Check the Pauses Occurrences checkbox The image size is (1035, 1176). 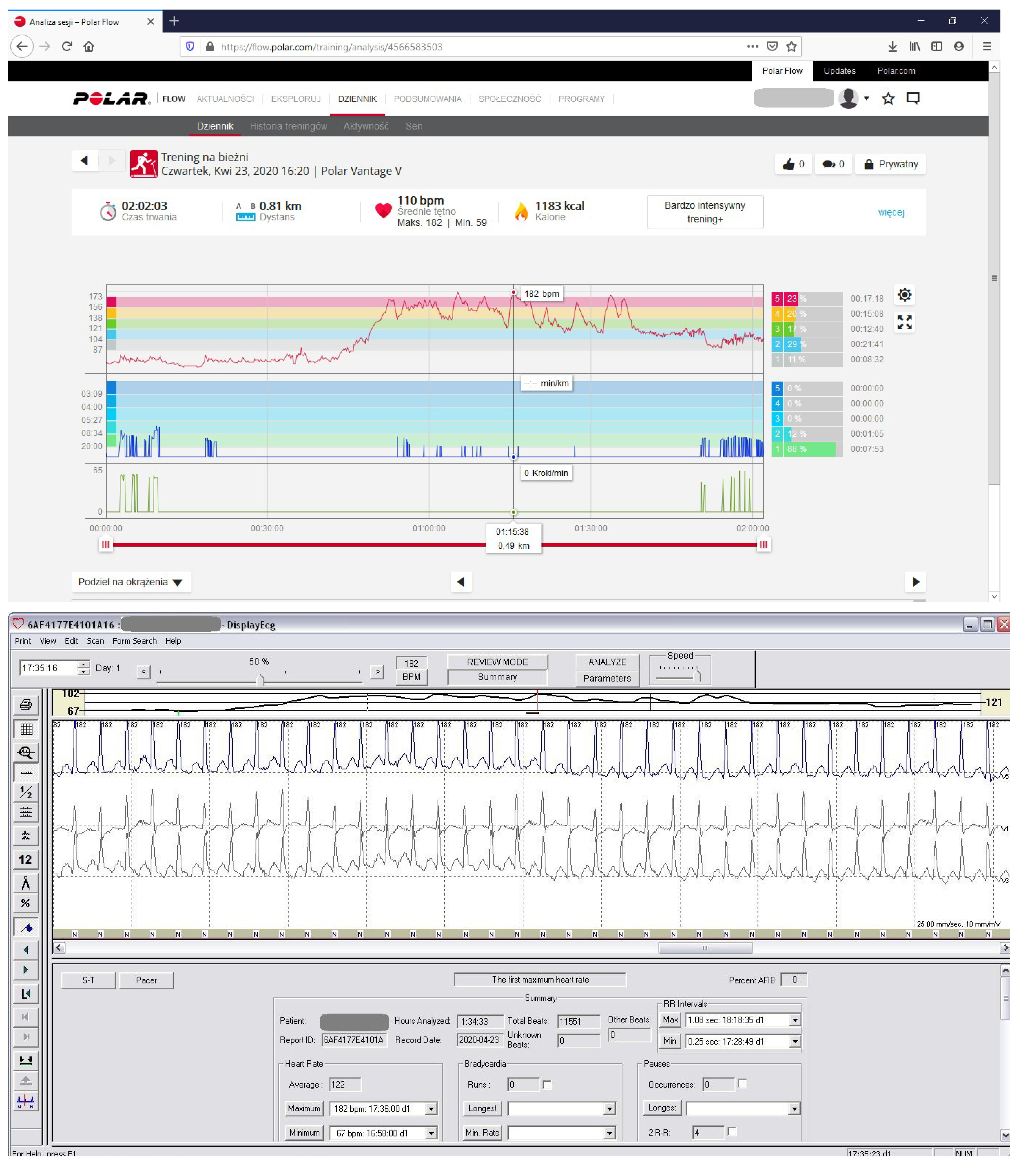coord(742,1084)
